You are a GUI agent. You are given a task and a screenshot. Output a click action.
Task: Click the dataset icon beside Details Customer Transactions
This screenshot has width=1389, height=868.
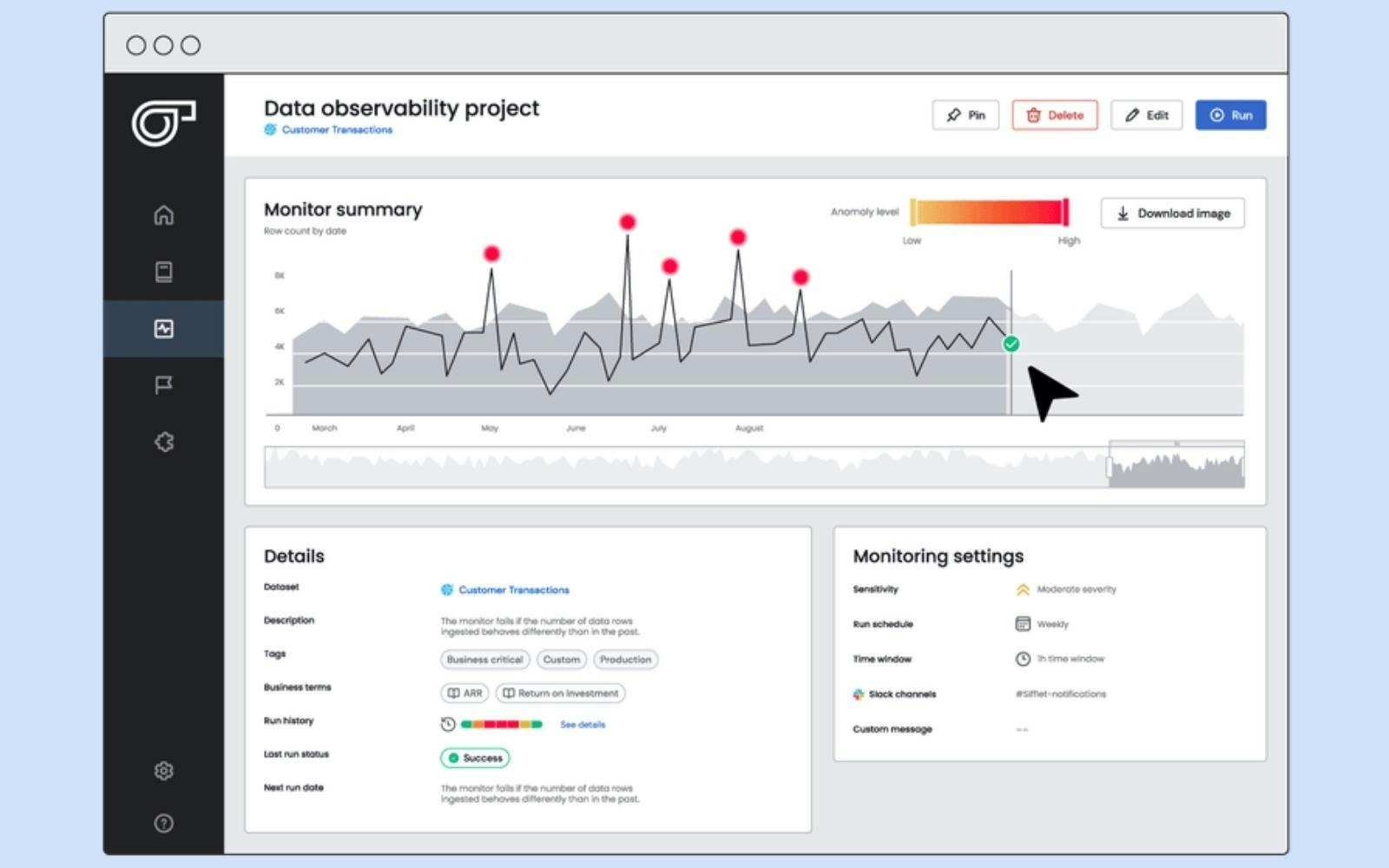pos(447,589)
